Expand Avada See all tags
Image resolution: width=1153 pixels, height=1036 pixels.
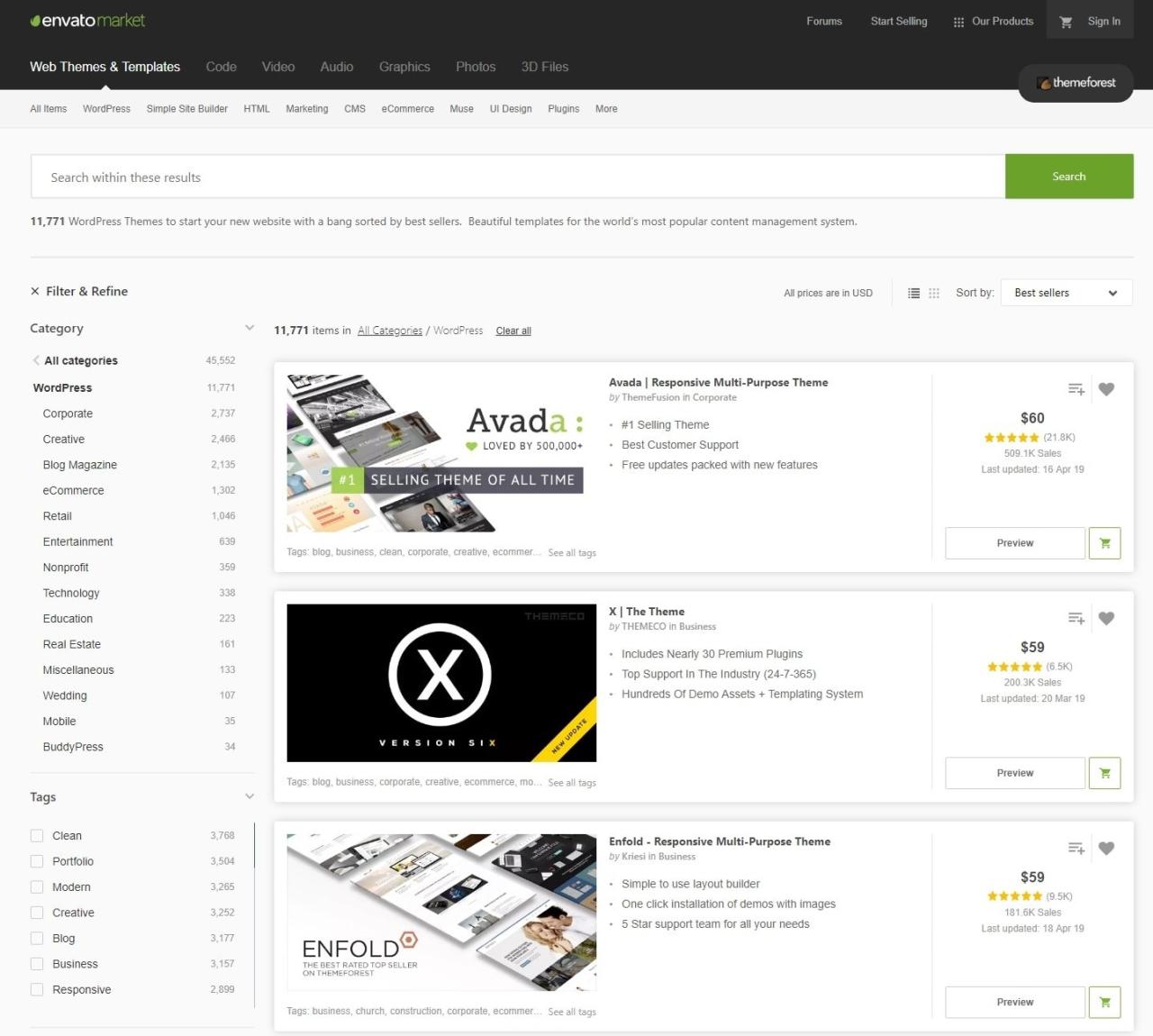tap(572, 553)
